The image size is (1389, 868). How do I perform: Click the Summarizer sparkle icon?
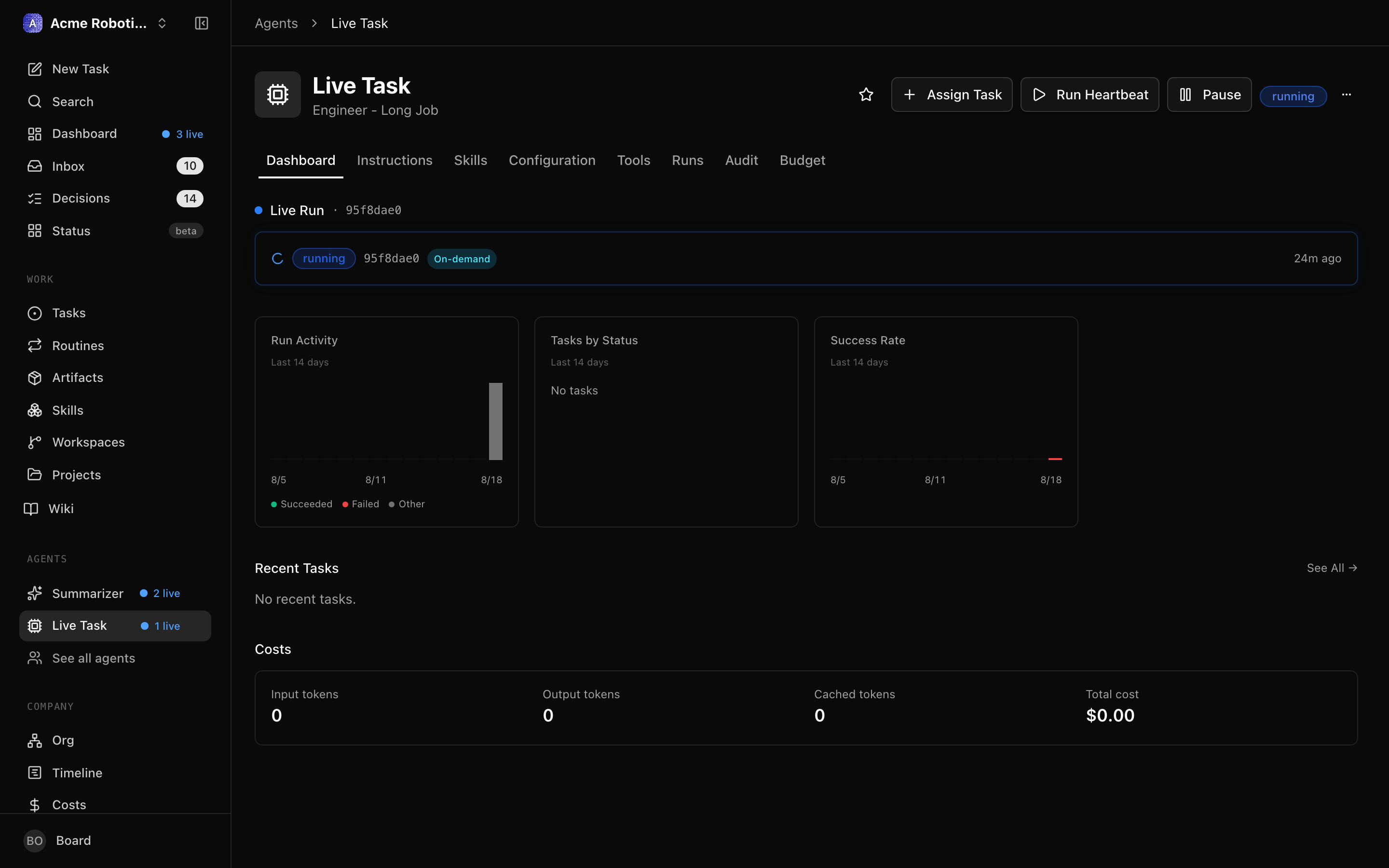(x=34, y=593)
